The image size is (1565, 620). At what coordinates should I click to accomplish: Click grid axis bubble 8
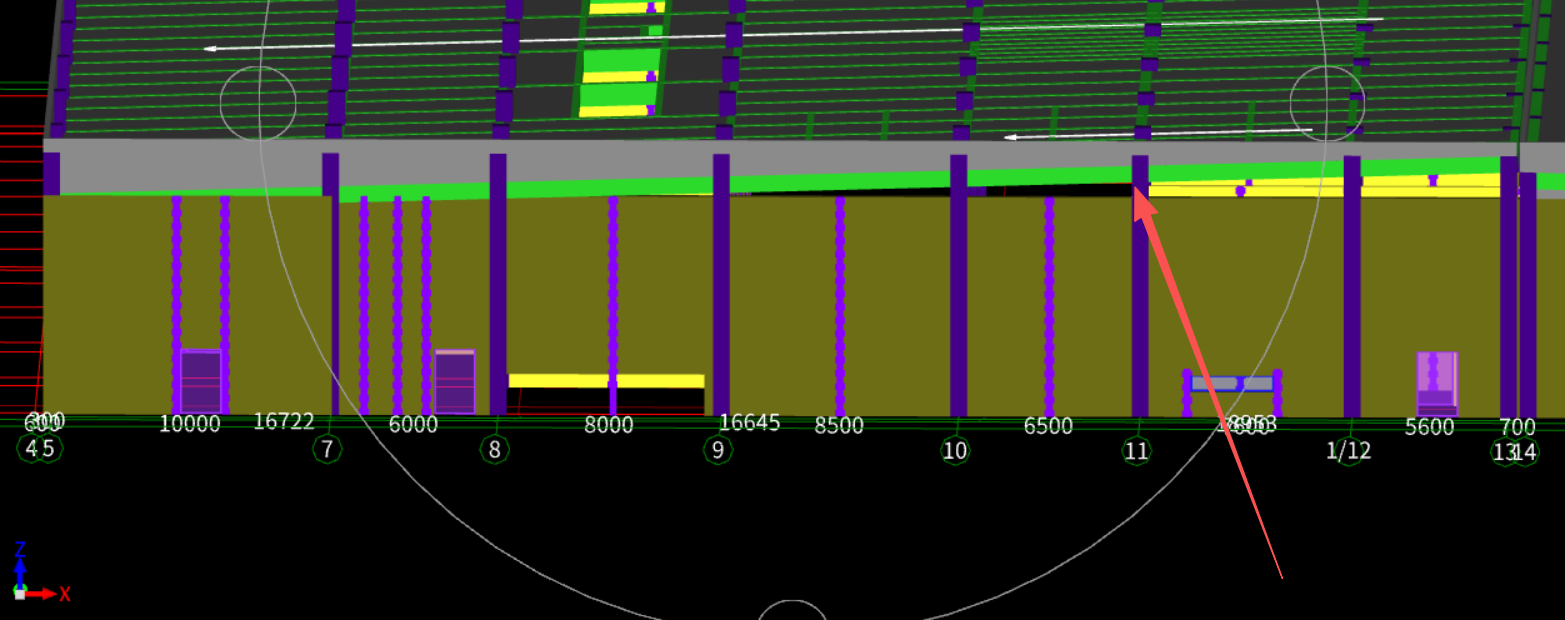(x=494, y=449)
